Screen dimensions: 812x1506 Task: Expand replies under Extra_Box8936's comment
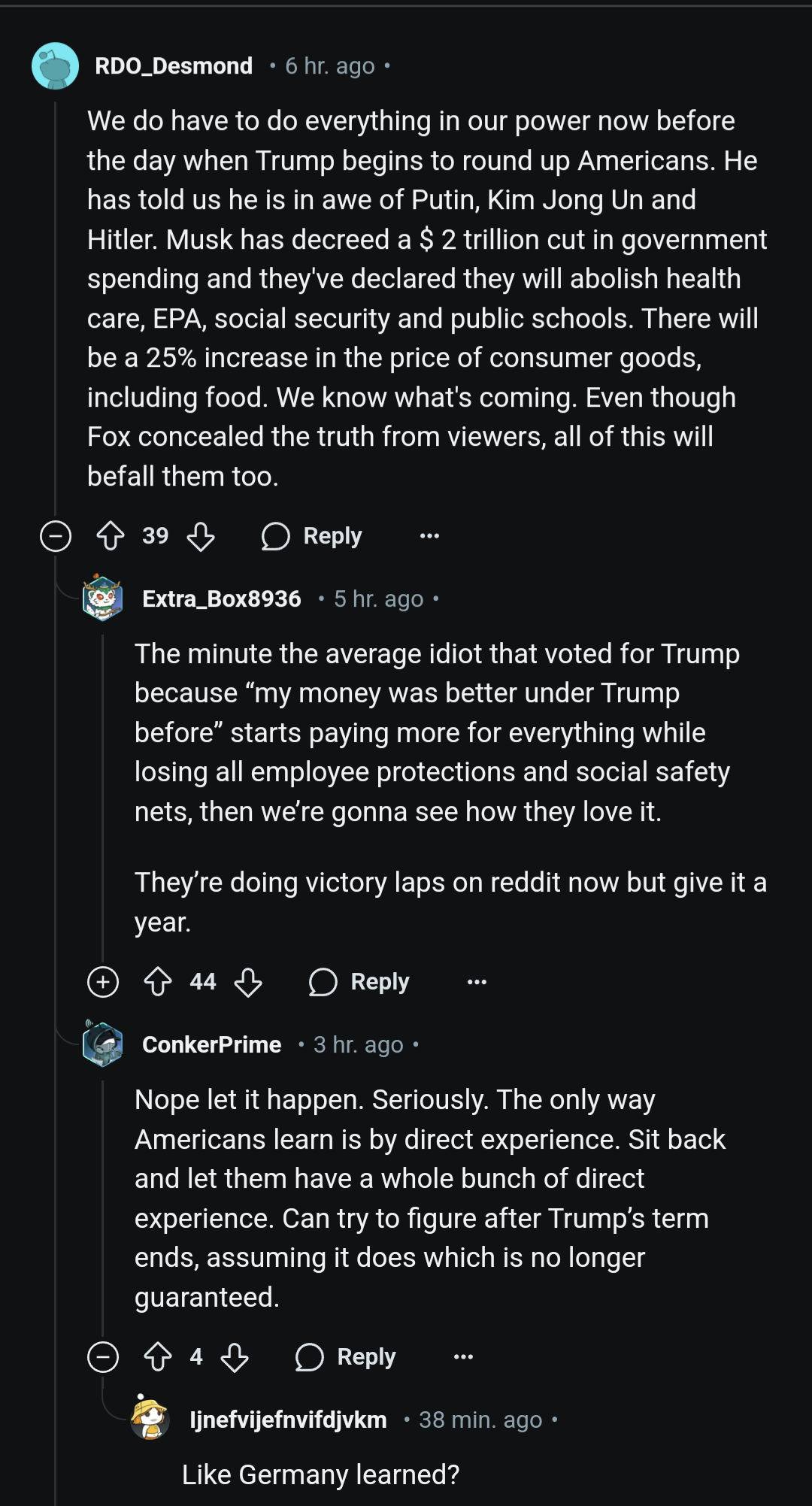tap(103, 982)
